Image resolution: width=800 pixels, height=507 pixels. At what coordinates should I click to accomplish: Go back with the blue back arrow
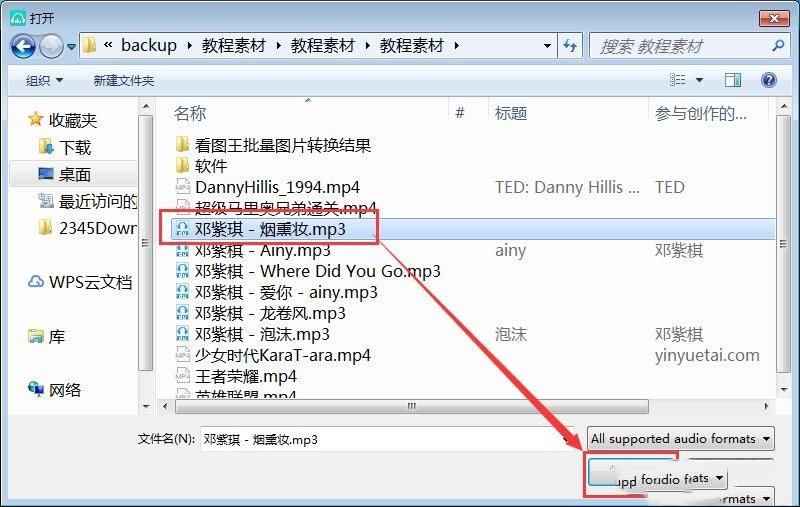[x=23, y=46]
